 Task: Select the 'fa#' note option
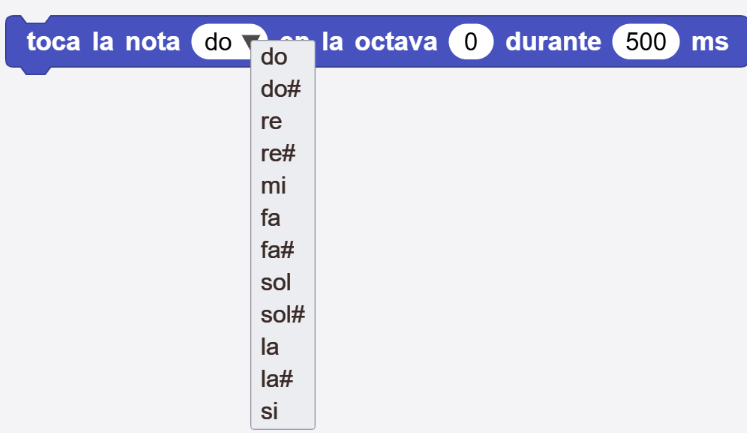[x=277, y=250]
